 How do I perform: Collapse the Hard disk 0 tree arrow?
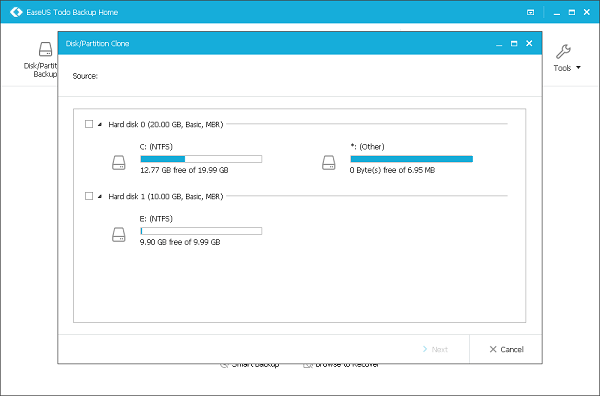(100, 124)
